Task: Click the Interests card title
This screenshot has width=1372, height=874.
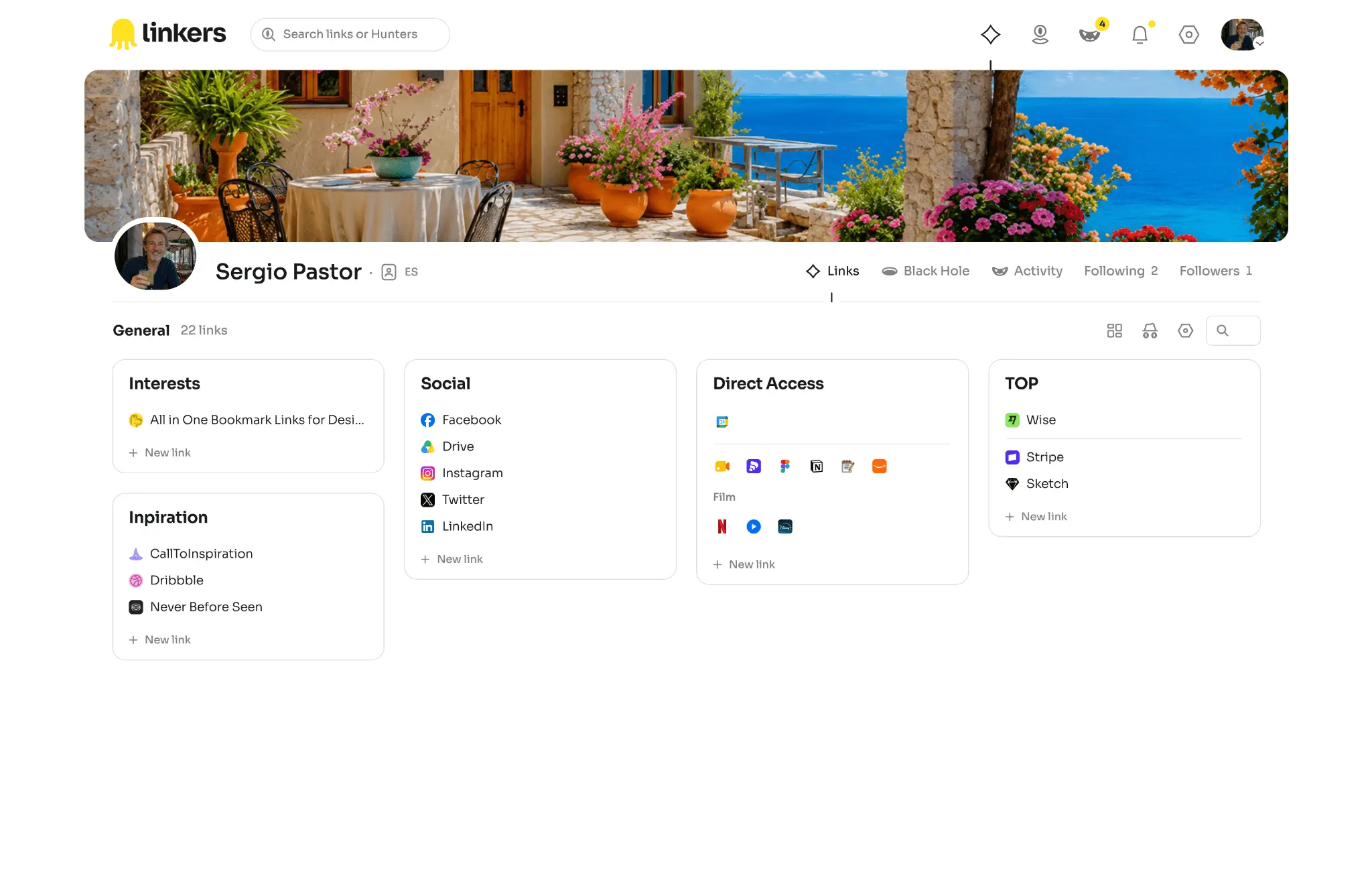Action: pyautogui.click(x=164, y=383)
